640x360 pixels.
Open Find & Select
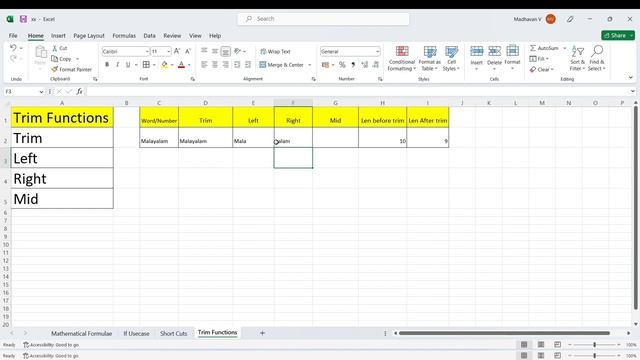click(597, 58)
